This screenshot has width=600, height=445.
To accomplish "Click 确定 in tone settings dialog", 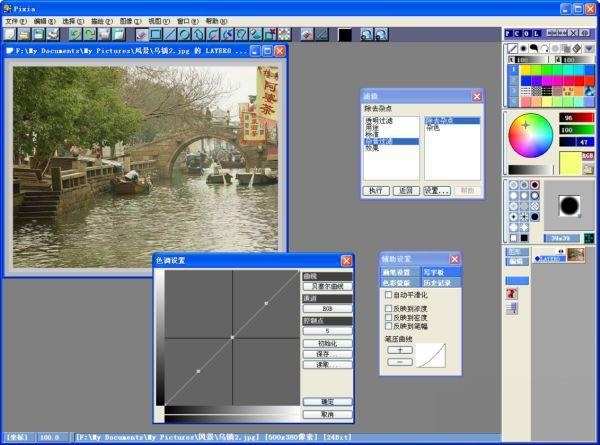I will click(328, 402).
